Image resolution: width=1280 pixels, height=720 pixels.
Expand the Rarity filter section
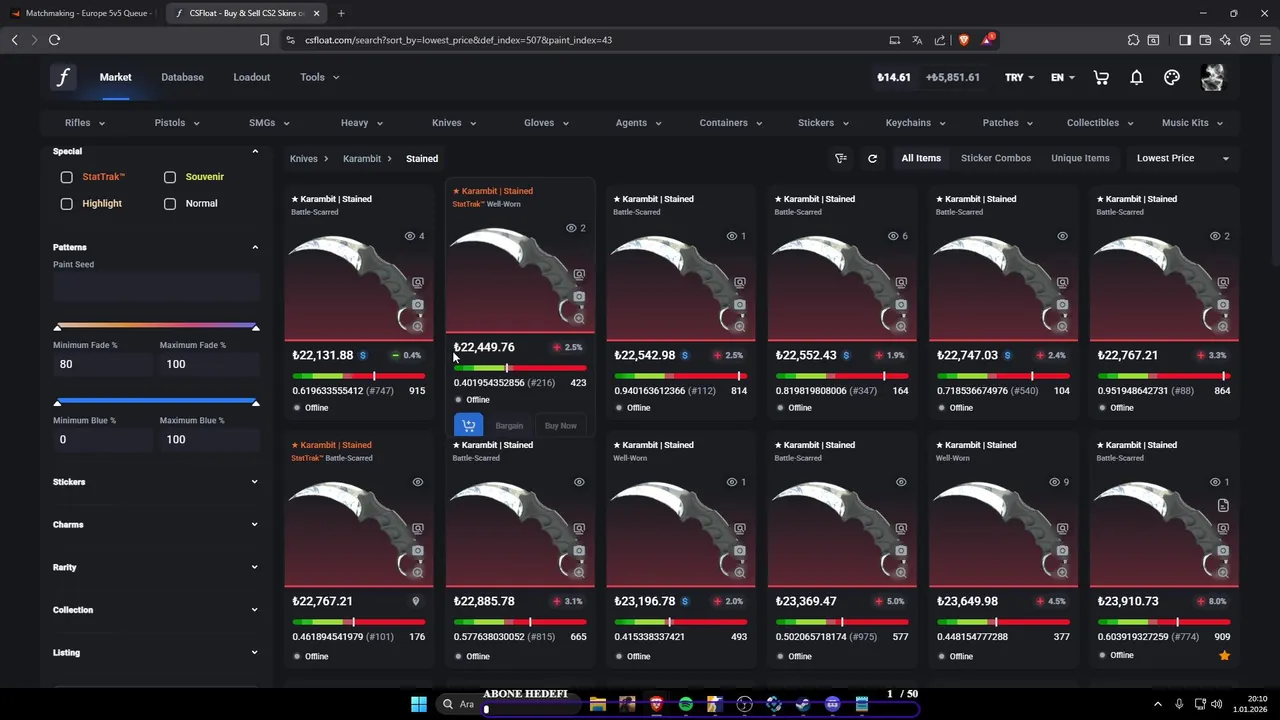pyautogui.click(x=155, y=567)
